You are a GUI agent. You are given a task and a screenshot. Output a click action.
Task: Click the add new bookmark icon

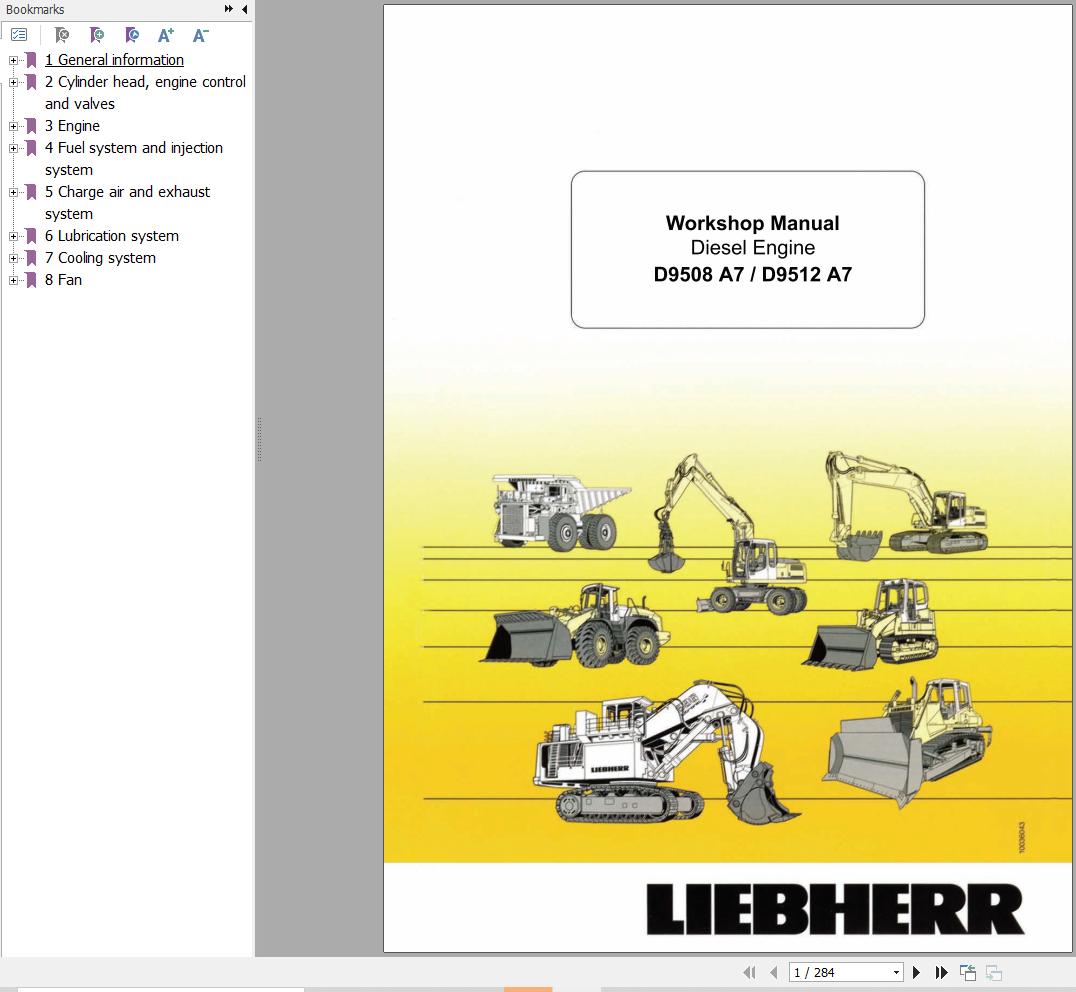97,35
